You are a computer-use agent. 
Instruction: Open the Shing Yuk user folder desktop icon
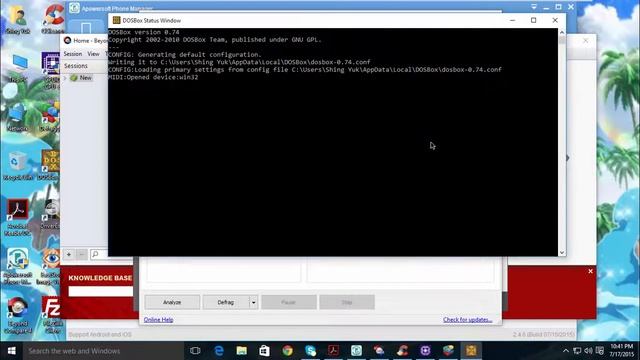[18, 20]
